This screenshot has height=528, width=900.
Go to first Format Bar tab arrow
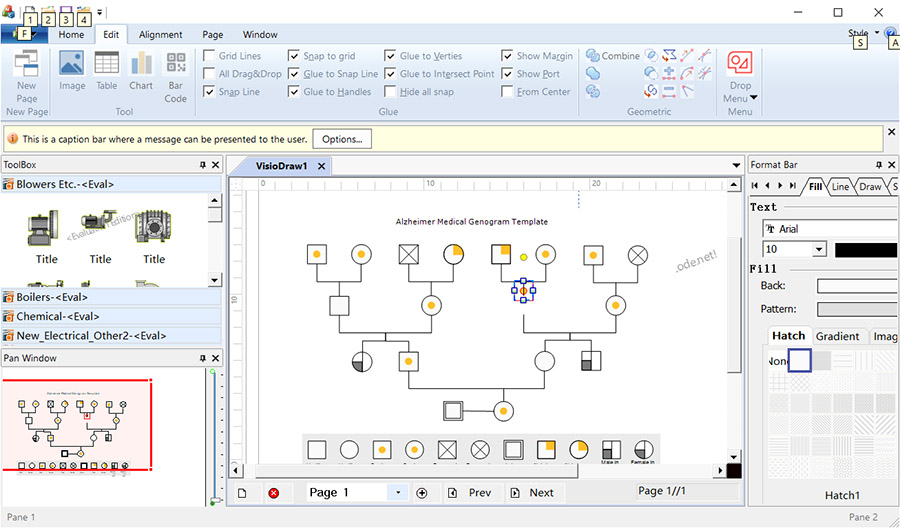coord(755,185)
